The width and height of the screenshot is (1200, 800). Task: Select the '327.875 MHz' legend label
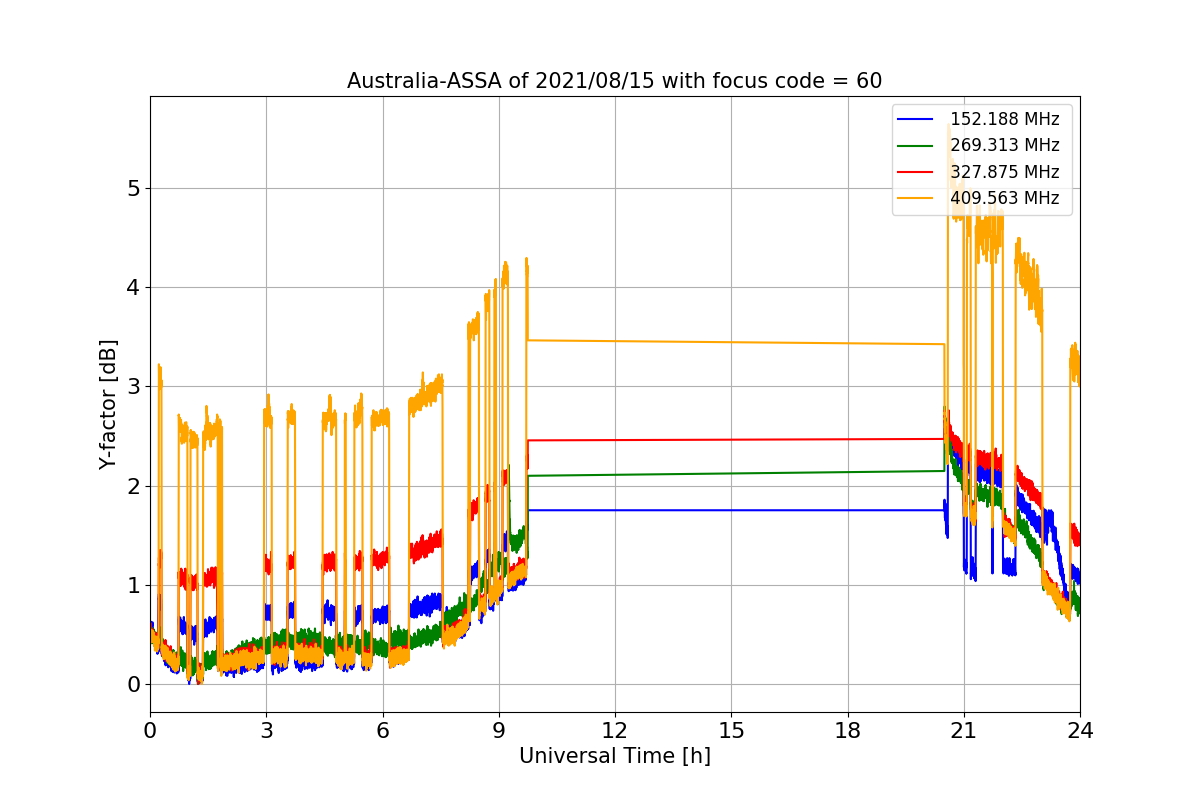pyautogui.click(x=1004, y=172)
